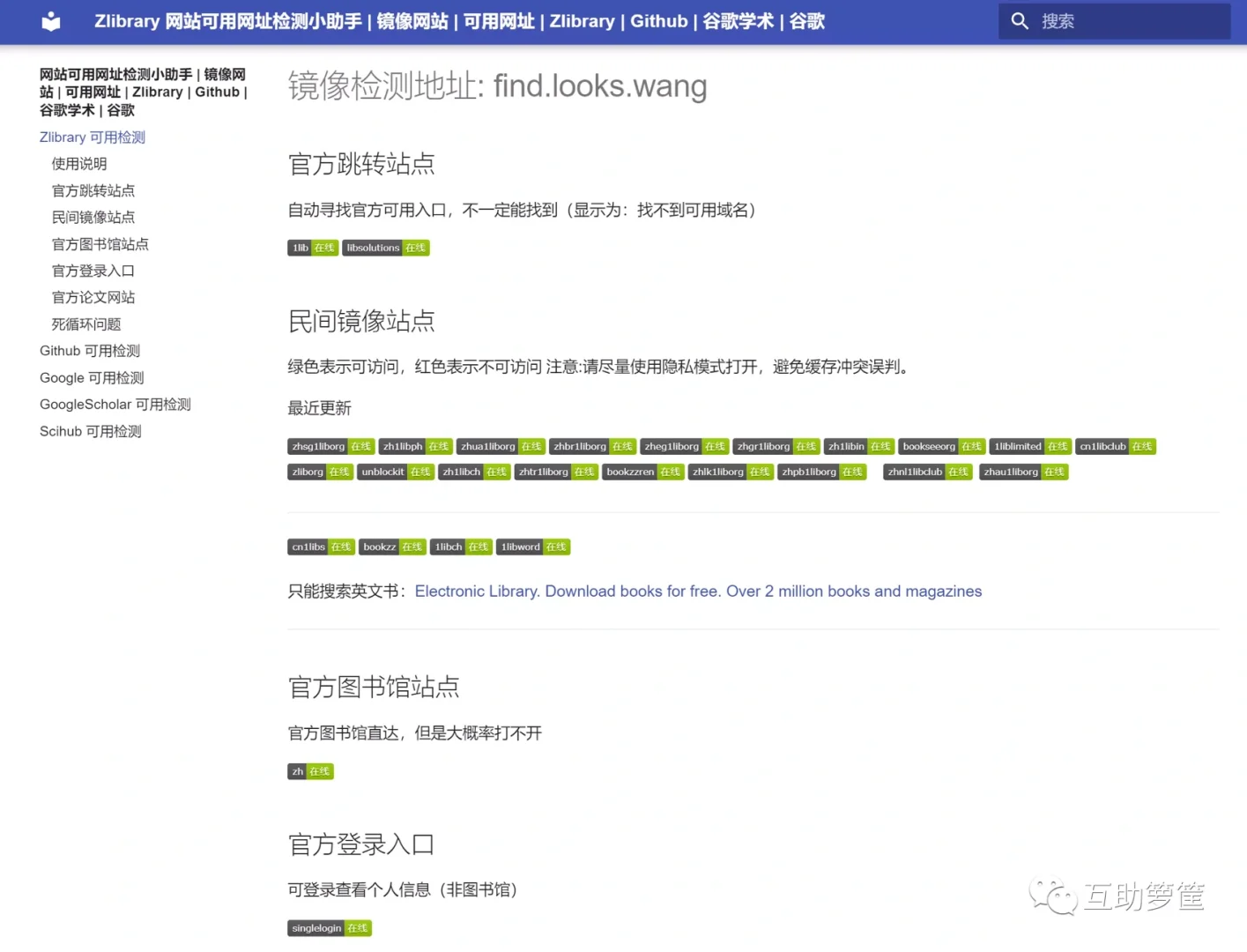This screenshot has height=952, width=1247.
Task: Focus the 搜索 search input field
Action: [1114, 21]
